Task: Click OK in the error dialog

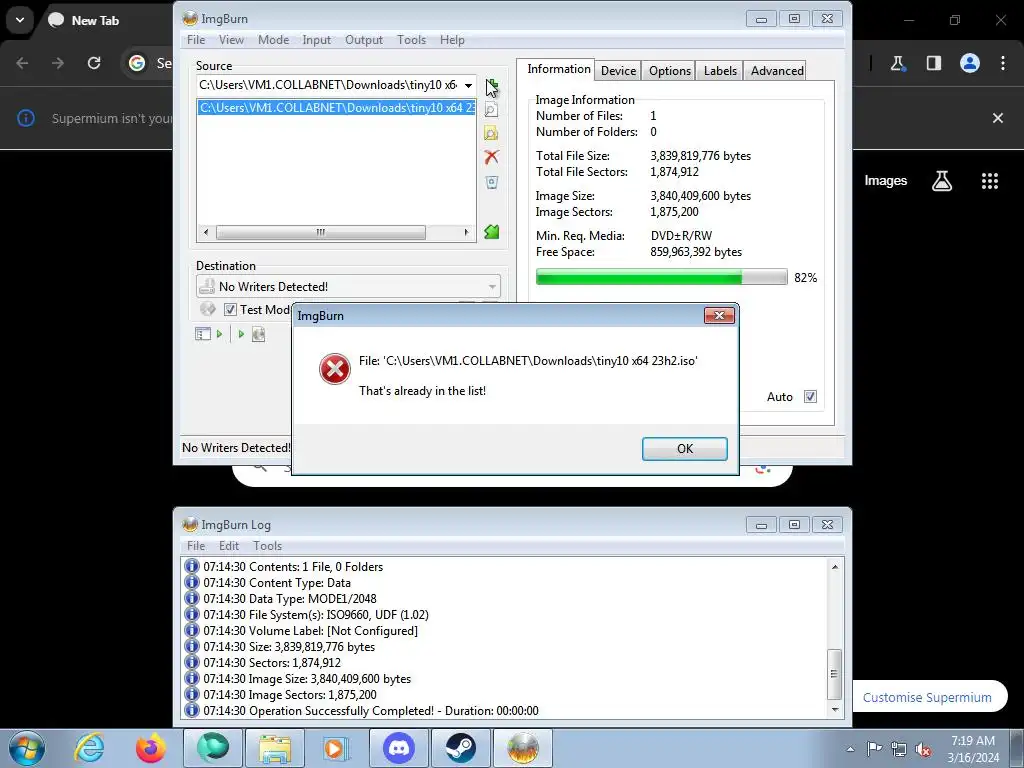Action: click(x=684, y=449)
